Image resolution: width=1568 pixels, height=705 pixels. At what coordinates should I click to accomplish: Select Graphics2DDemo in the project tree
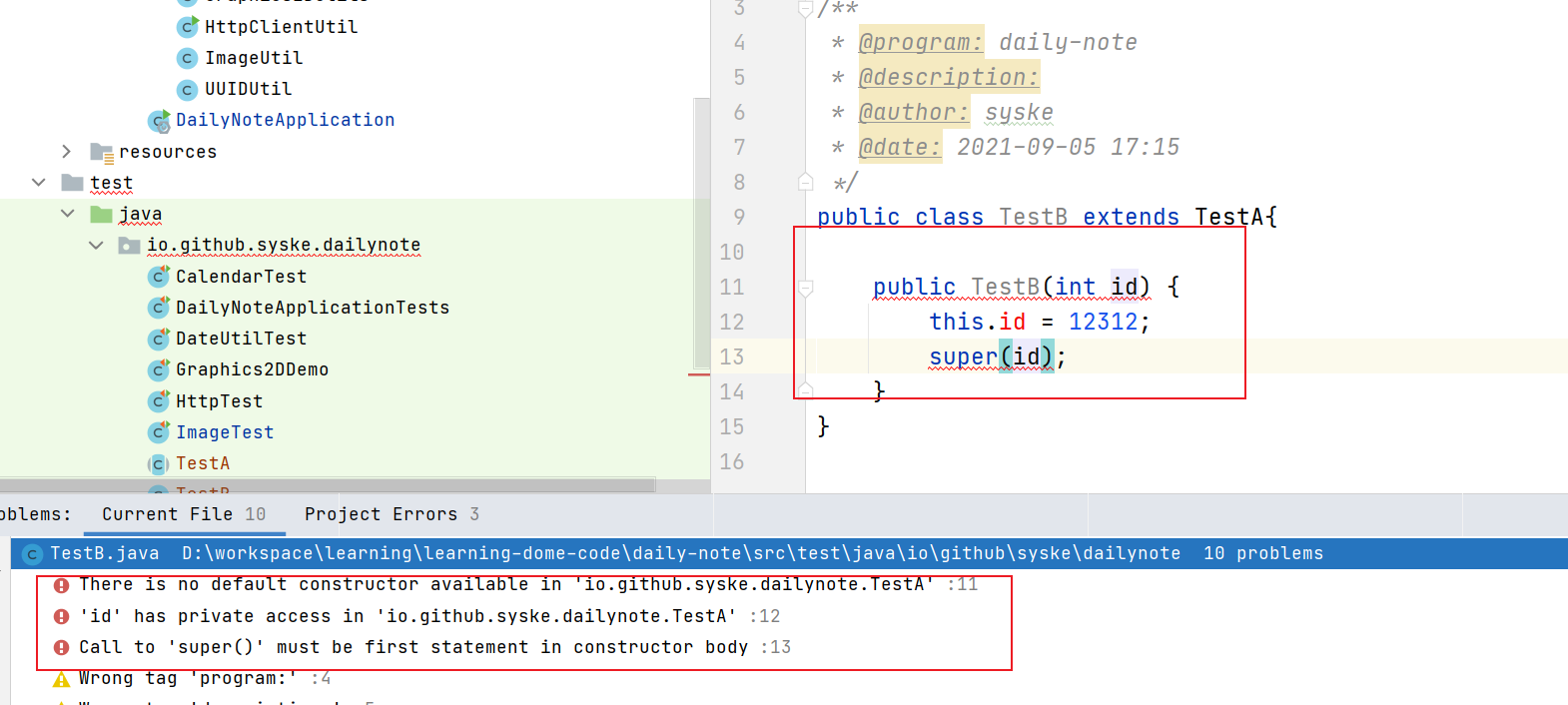pos(252,369)
